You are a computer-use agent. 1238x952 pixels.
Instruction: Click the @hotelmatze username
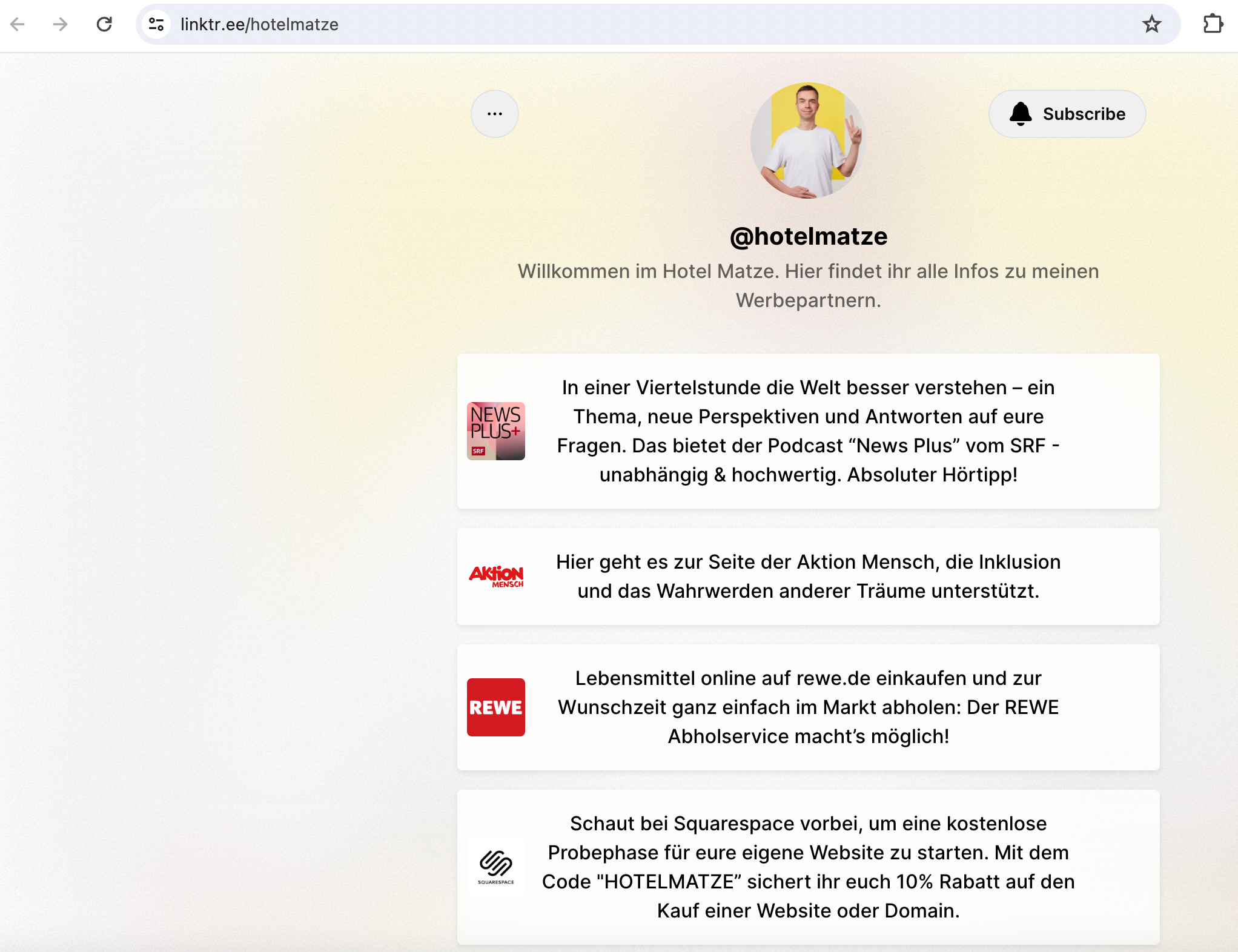tap(809, 236)
